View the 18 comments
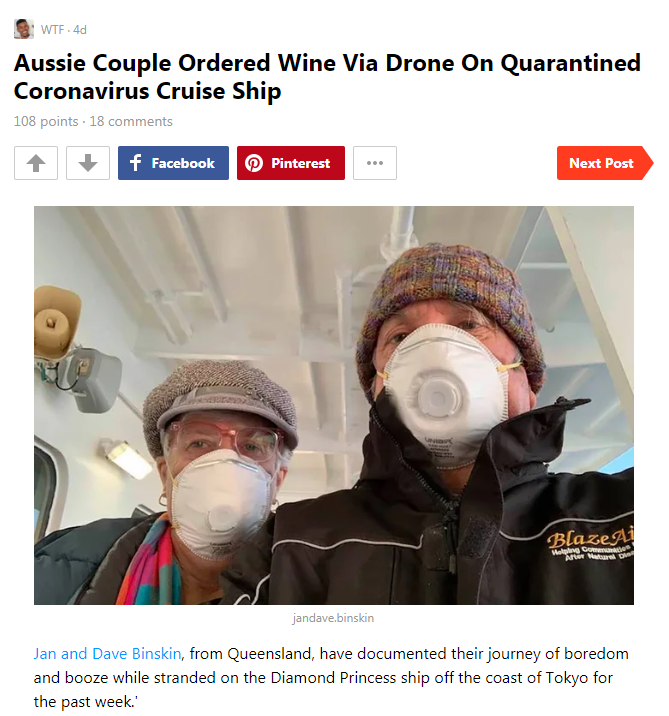This screenshot has width=669, height=716. (131, 121)
